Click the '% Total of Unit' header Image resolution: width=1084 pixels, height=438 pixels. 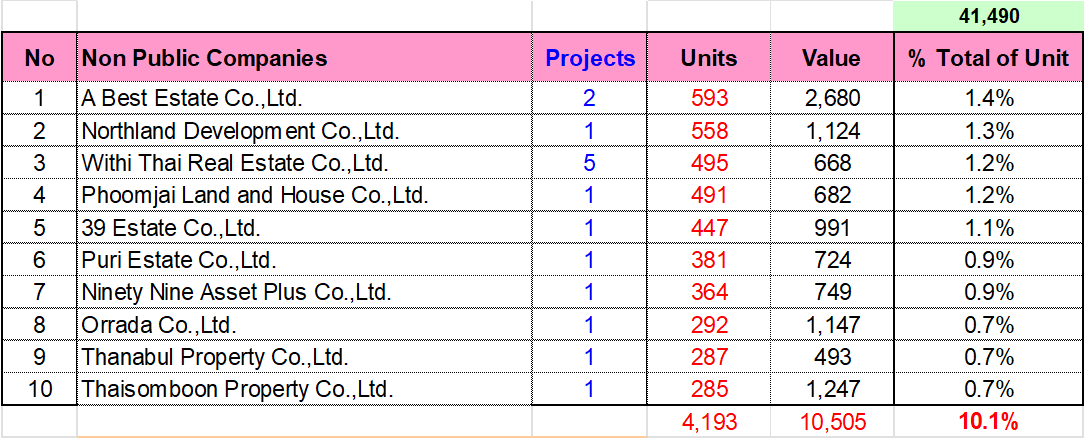click(988, 58)
